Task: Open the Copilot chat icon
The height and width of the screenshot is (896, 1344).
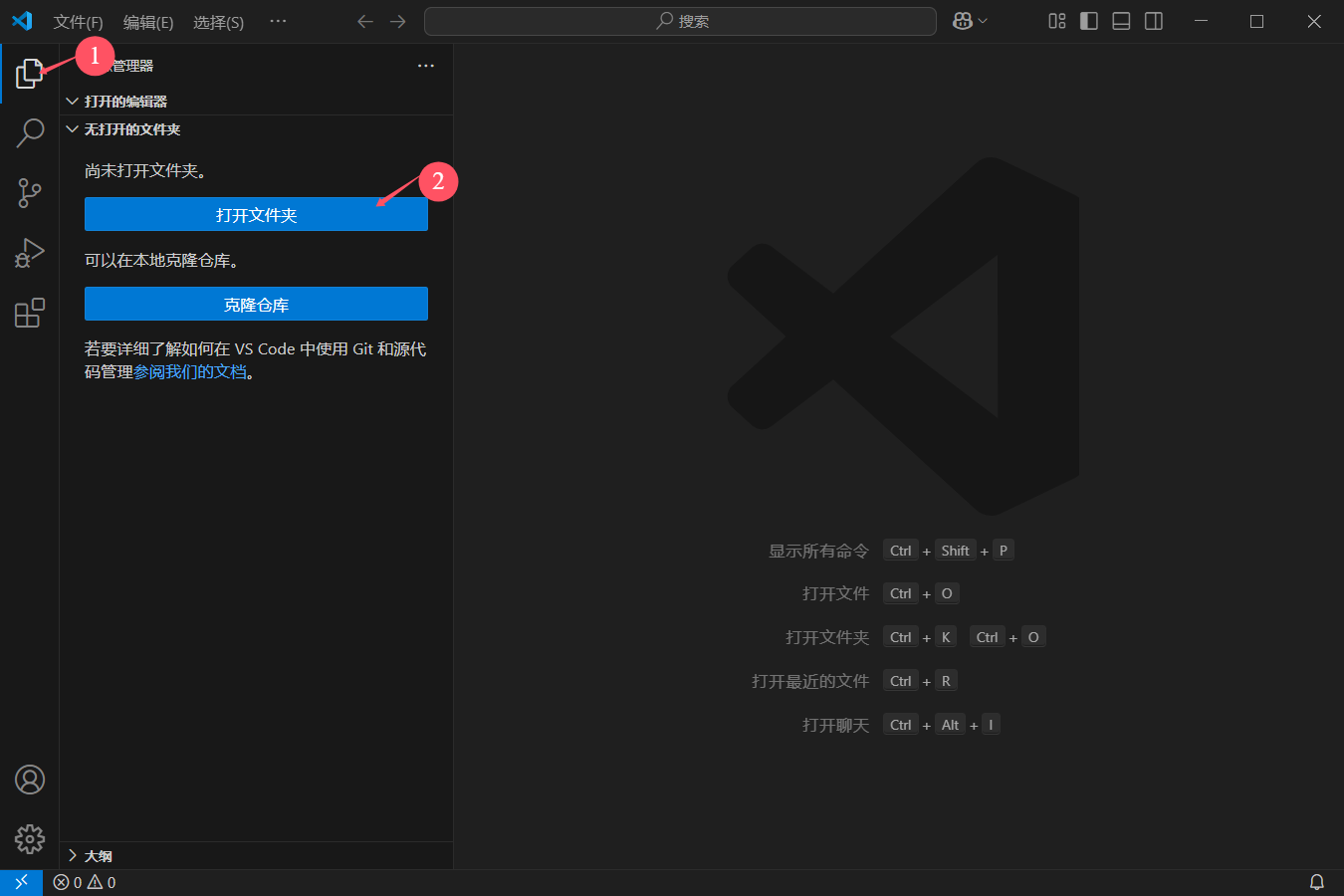Action: click(x=962, y=21)
